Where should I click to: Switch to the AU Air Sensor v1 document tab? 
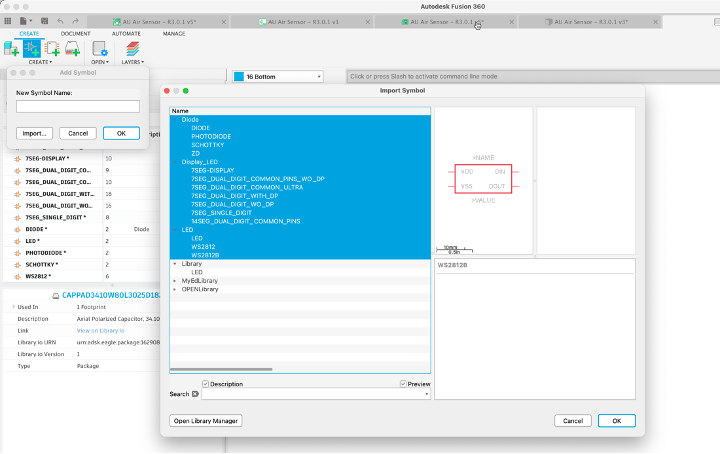pos(303,22)
